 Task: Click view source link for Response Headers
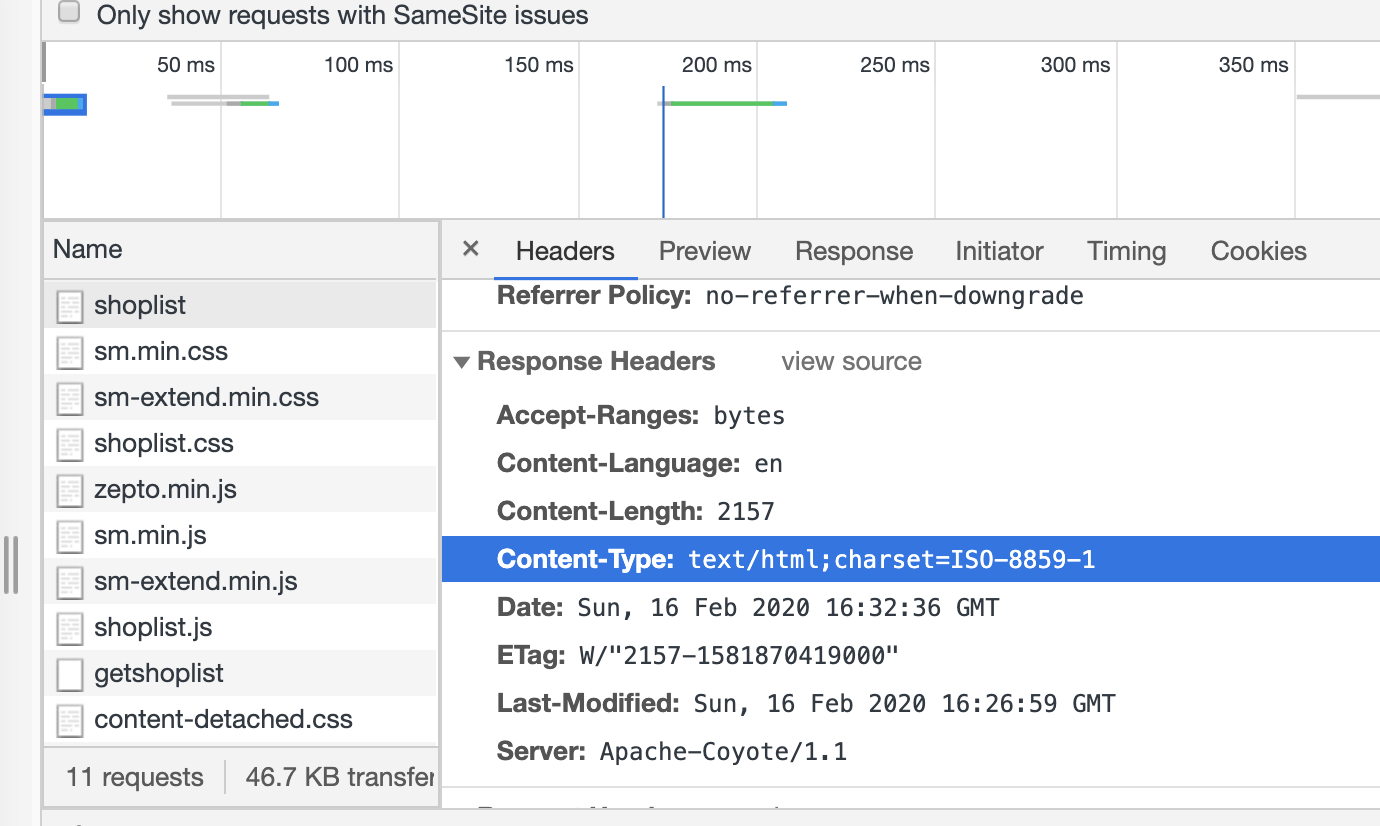[851, 361]
